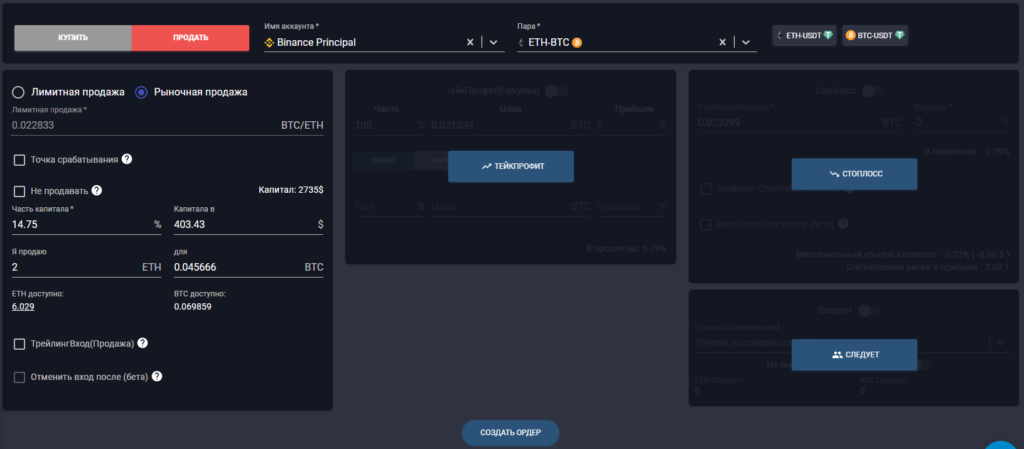Check the Не продавать checkbox
Viewport: 1024px width, 449px height.
tap(20, 191)
